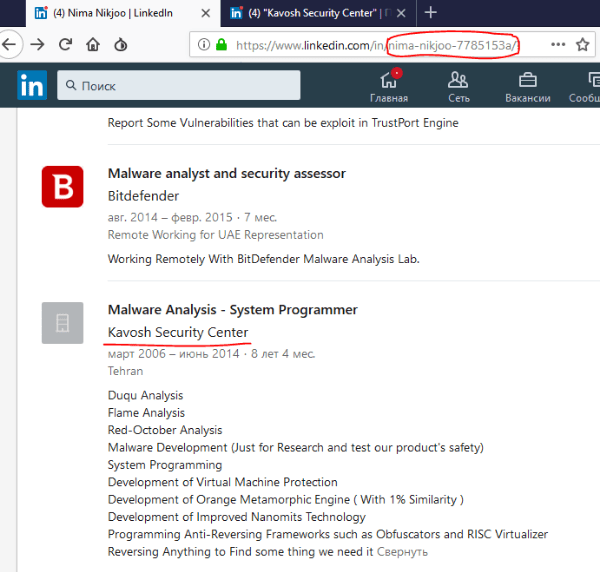Image resolution: width=600 pixels, height=572 pixels.
Task: Open the Kavosh Security Center company link
Action: [178, 332]
